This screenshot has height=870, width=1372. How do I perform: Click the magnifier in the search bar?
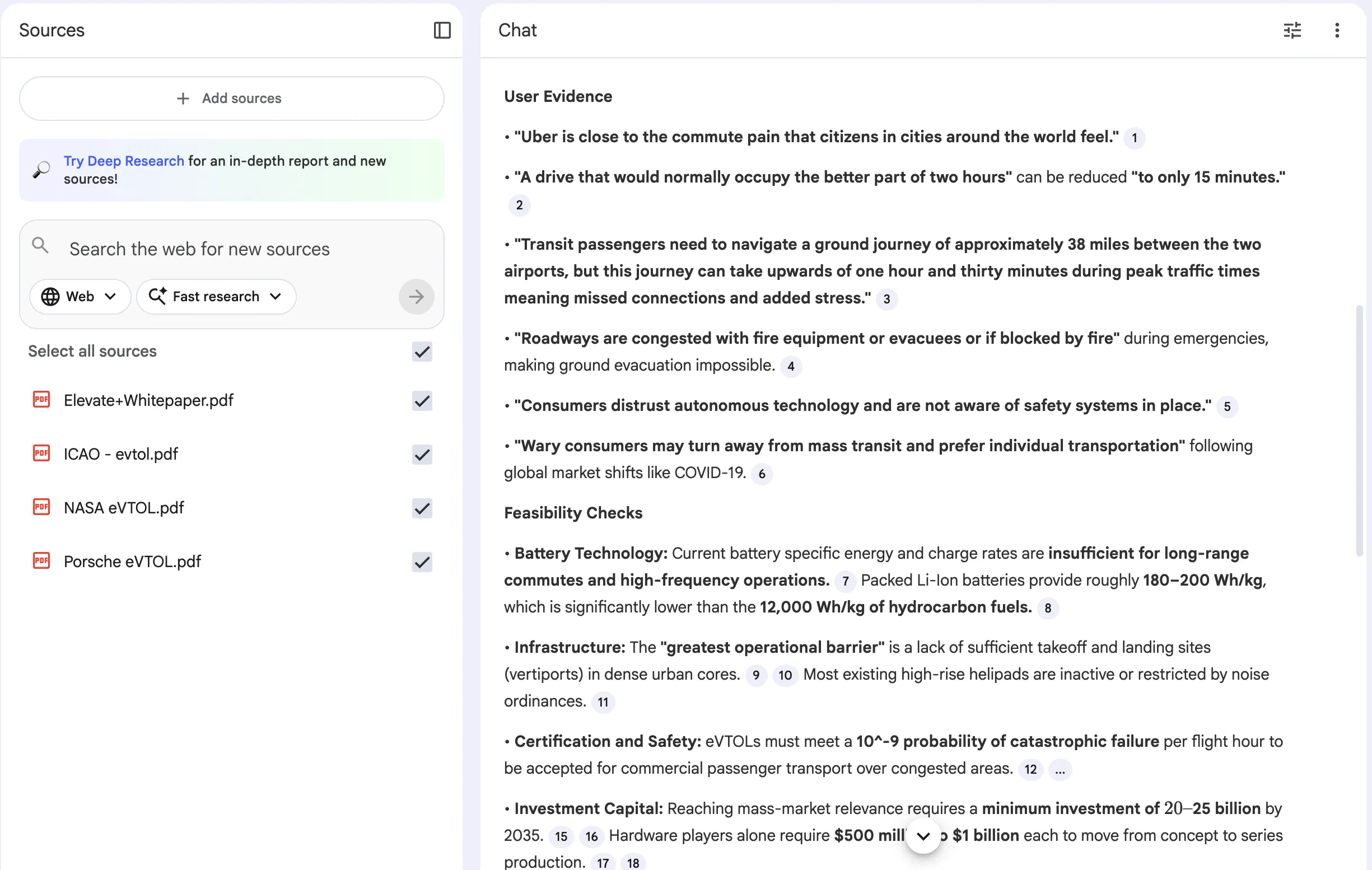pyautogui.click(x=40, y=245)
